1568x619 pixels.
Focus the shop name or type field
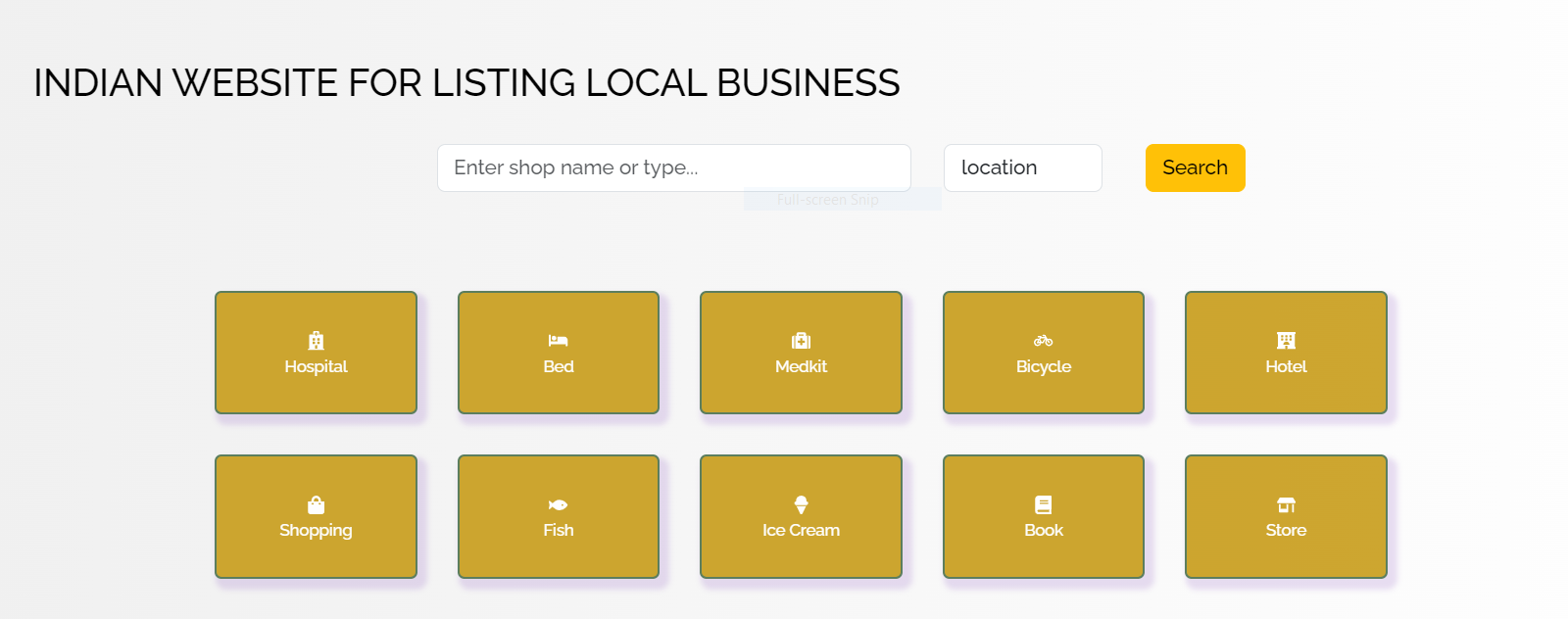[673, 167]
